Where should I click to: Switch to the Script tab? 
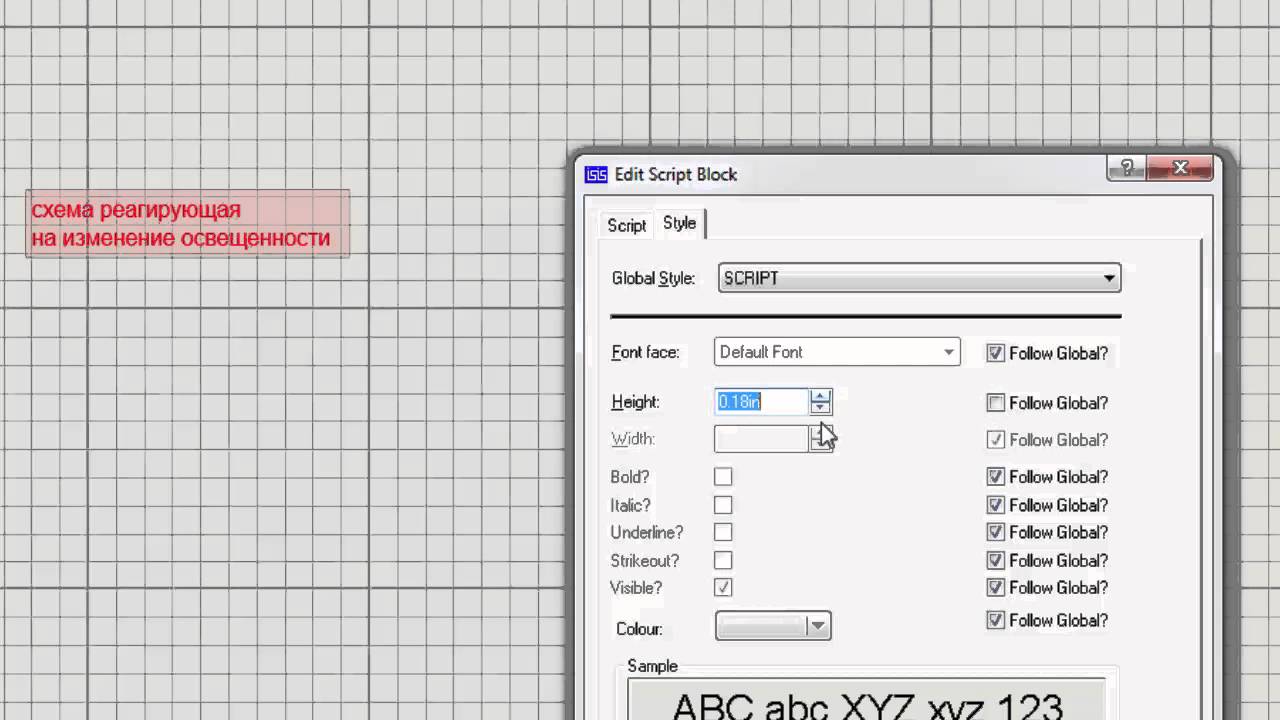[x=627, y=225]
